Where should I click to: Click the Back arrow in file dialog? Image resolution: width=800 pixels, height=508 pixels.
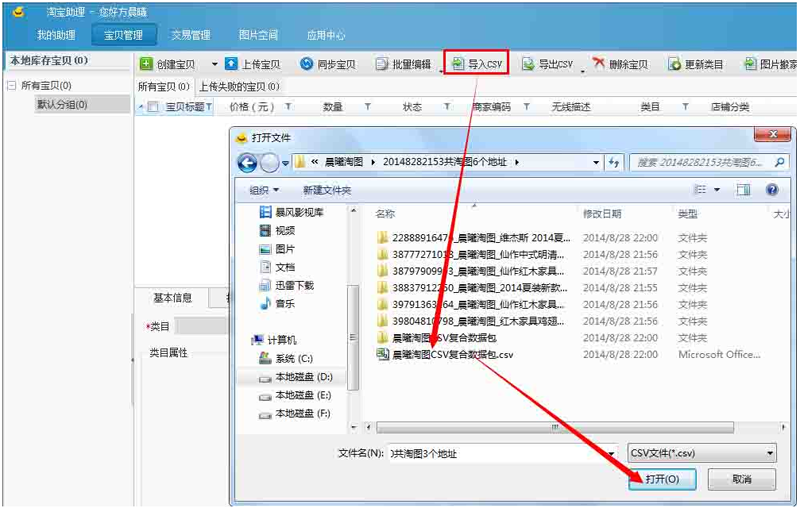[x=247, y=163]
